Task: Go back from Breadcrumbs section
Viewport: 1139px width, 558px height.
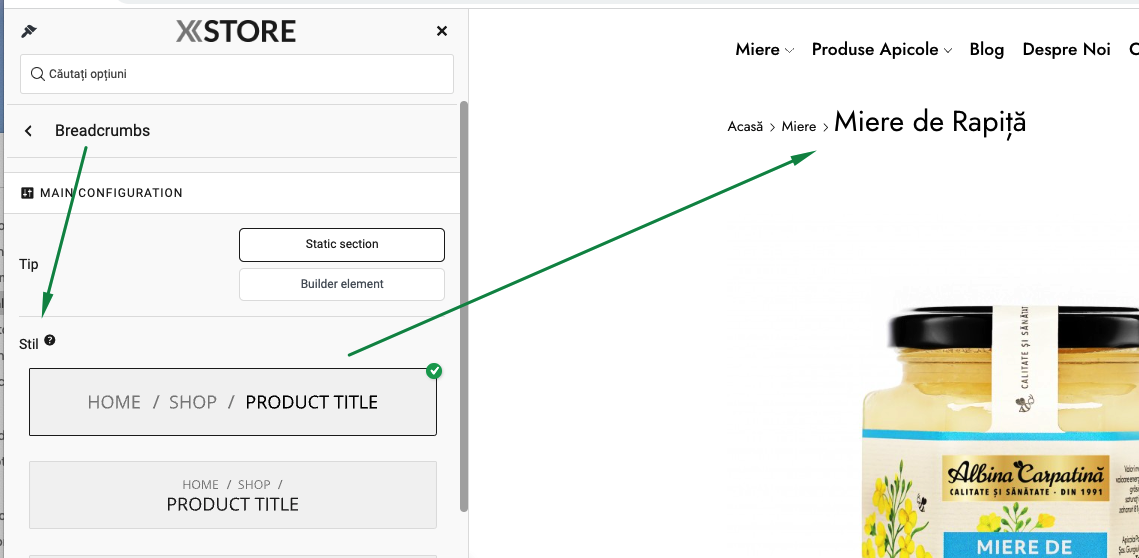Action: (x=28, y=131)
